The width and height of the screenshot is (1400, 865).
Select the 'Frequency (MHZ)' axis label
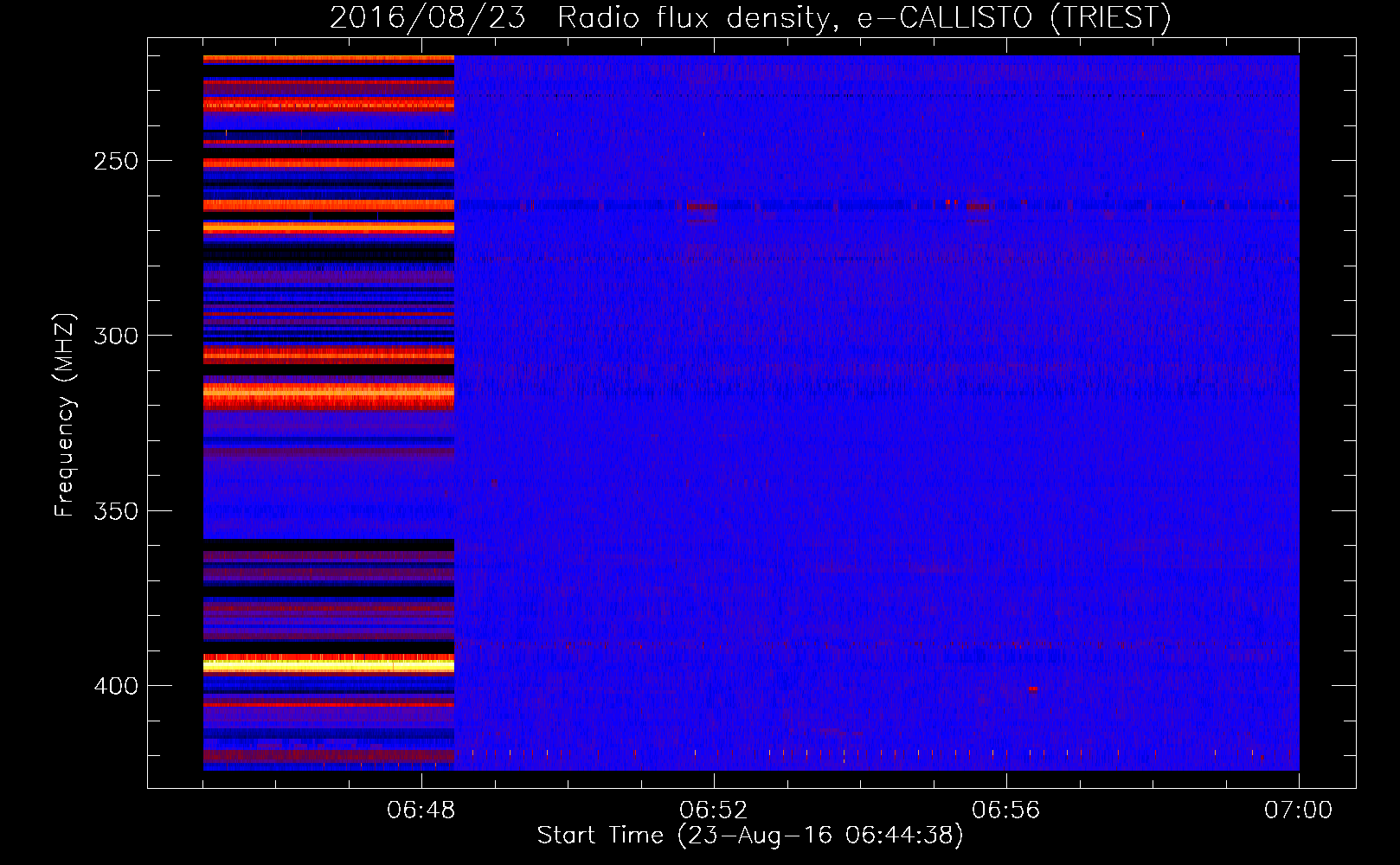pyautogui.click(x=65, y=415)
